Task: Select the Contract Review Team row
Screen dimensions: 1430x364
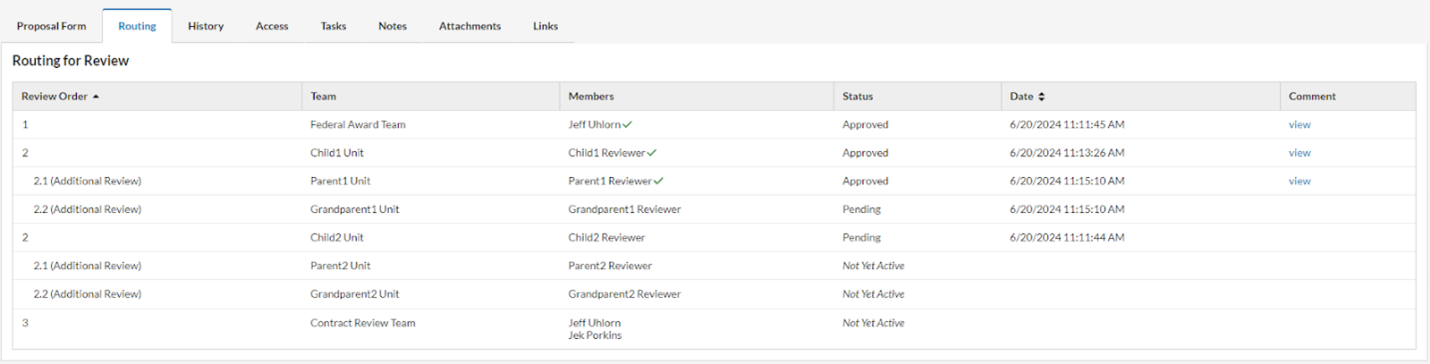Action: tap(715, 329)
